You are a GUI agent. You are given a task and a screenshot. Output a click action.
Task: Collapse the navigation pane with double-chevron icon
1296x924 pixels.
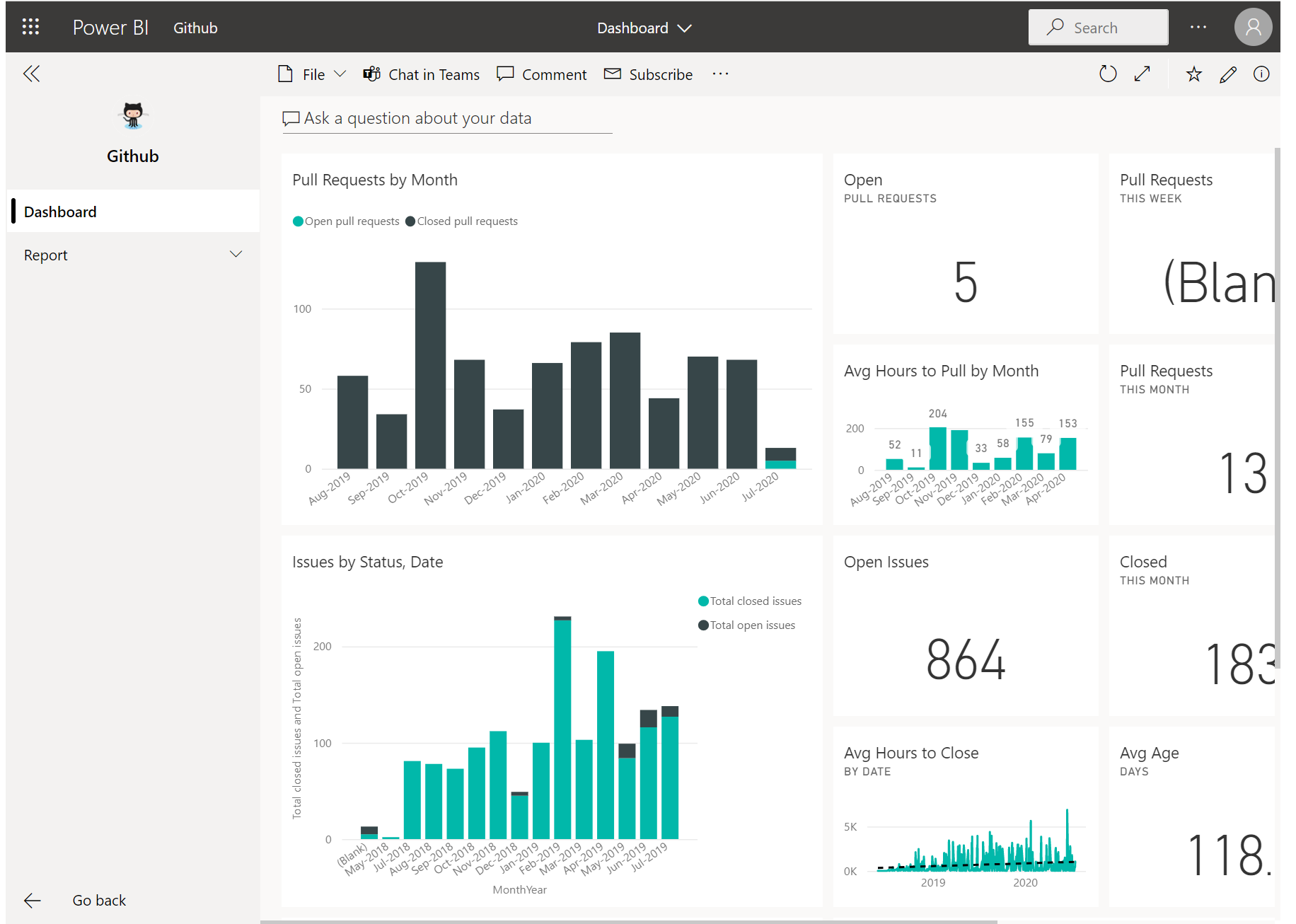pos(31,74)
